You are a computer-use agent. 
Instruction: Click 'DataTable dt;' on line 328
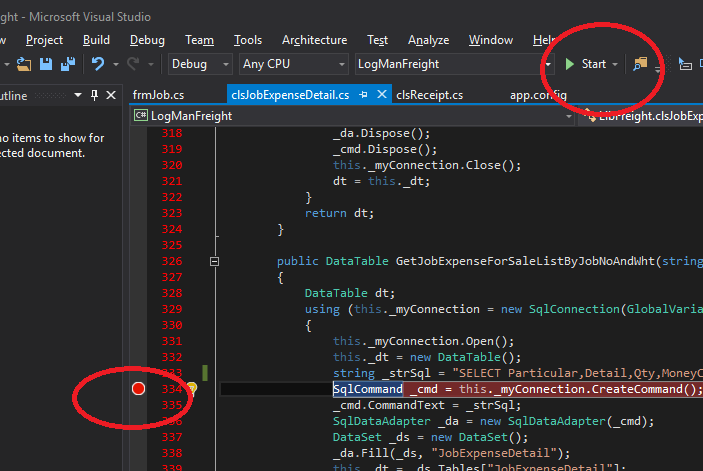pos(350,293)
